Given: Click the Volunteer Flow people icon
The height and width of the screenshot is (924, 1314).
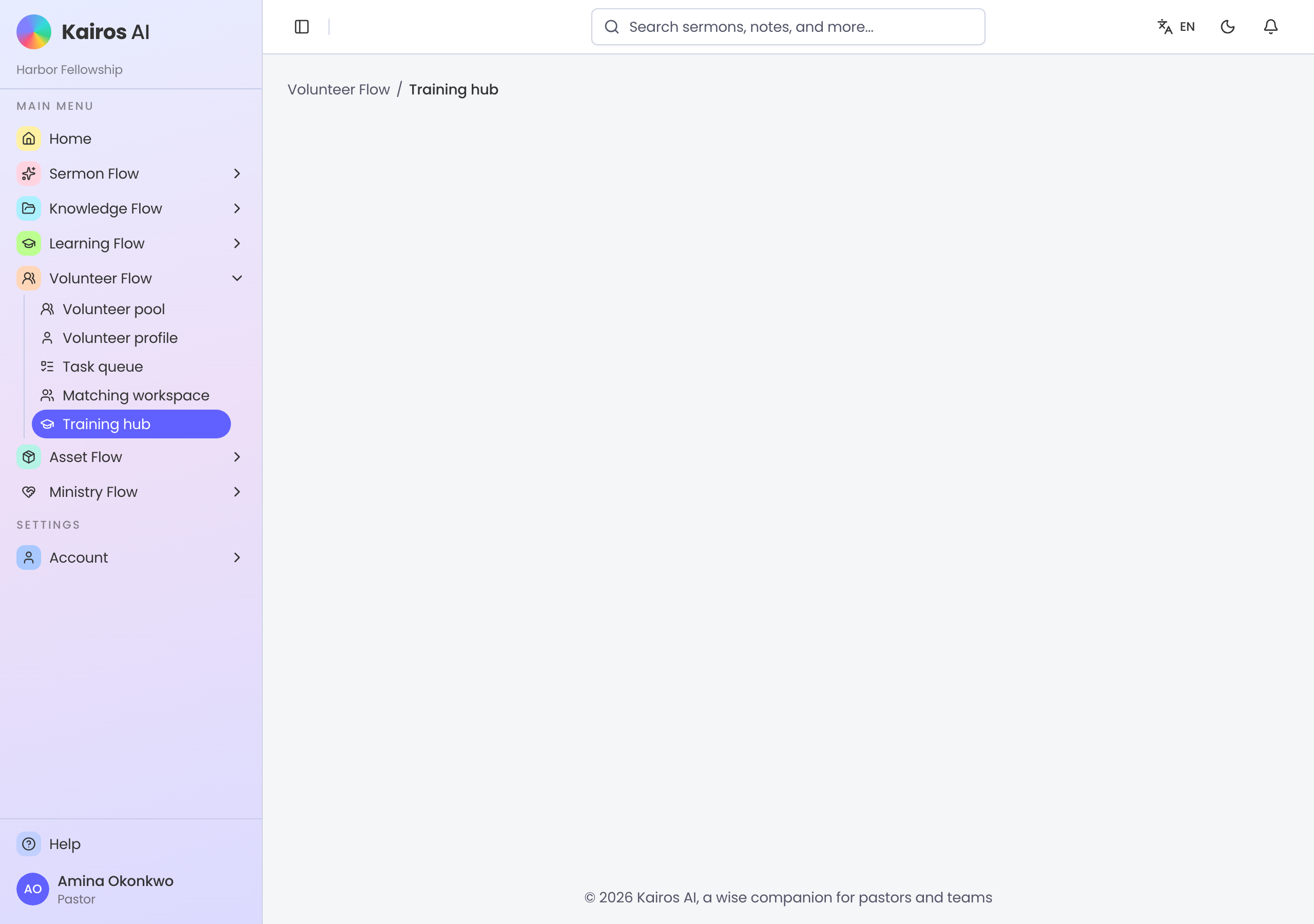Looking at the screenshot, I should point(29,278).
